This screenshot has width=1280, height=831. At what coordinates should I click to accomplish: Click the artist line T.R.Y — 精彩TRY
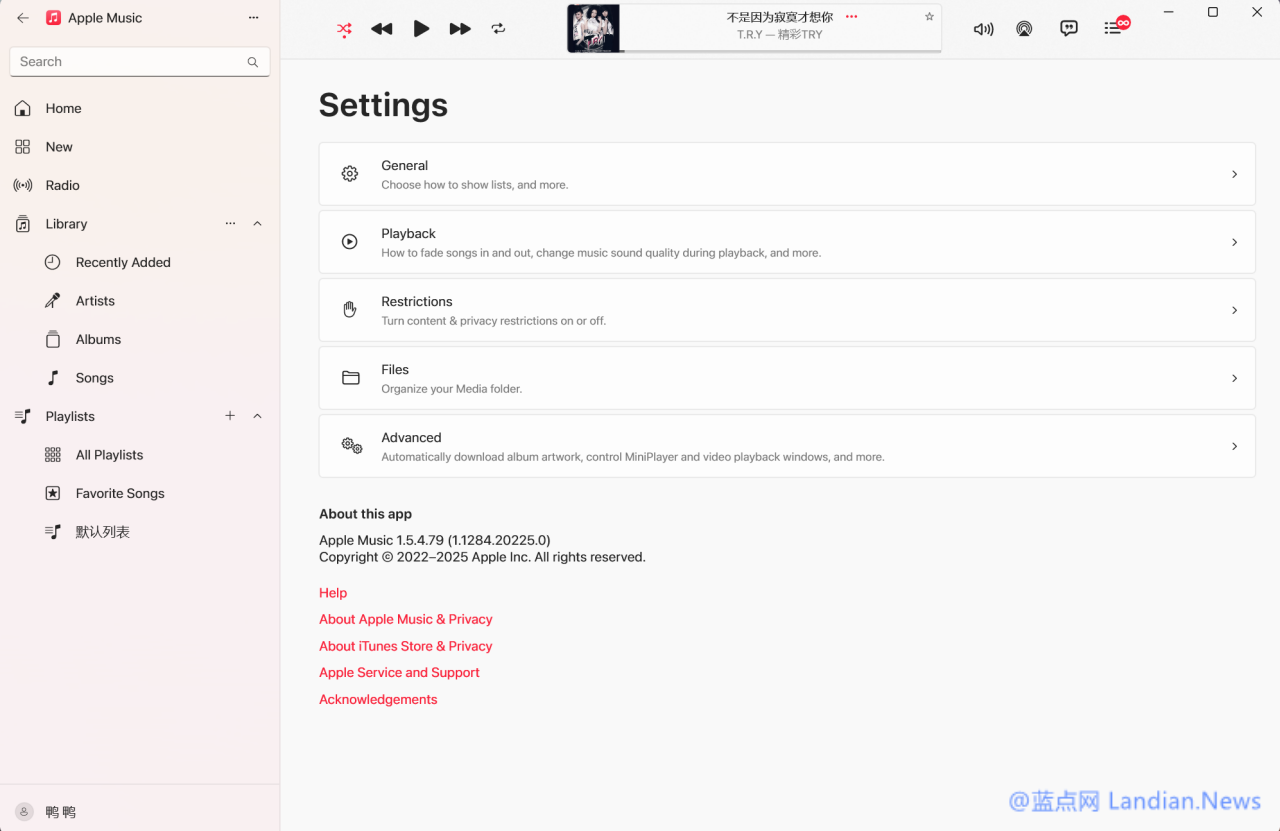[x=780, y=35]
